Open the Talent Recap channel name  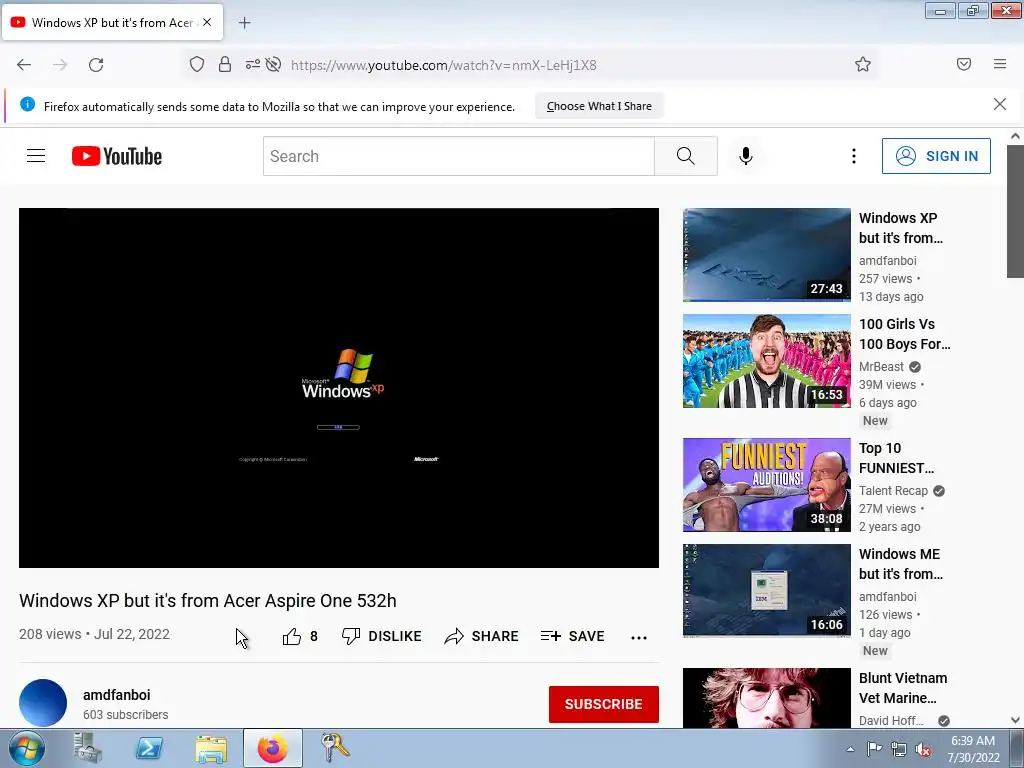pos(893,490)
